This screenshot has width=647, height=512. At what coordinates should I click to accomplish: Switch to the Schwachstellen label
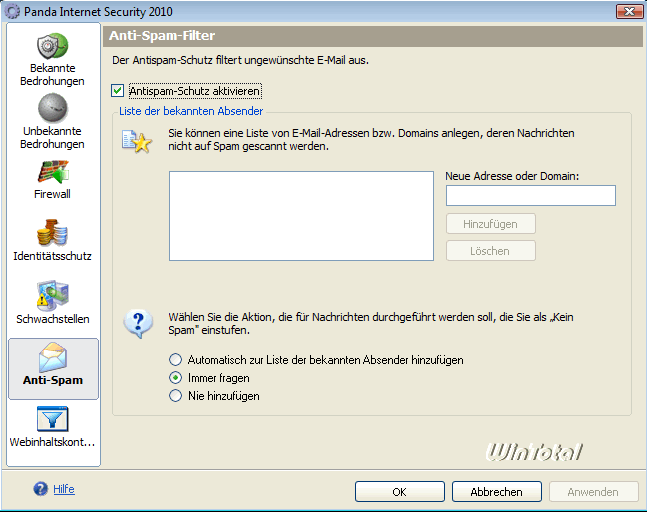tap(53, 319)
